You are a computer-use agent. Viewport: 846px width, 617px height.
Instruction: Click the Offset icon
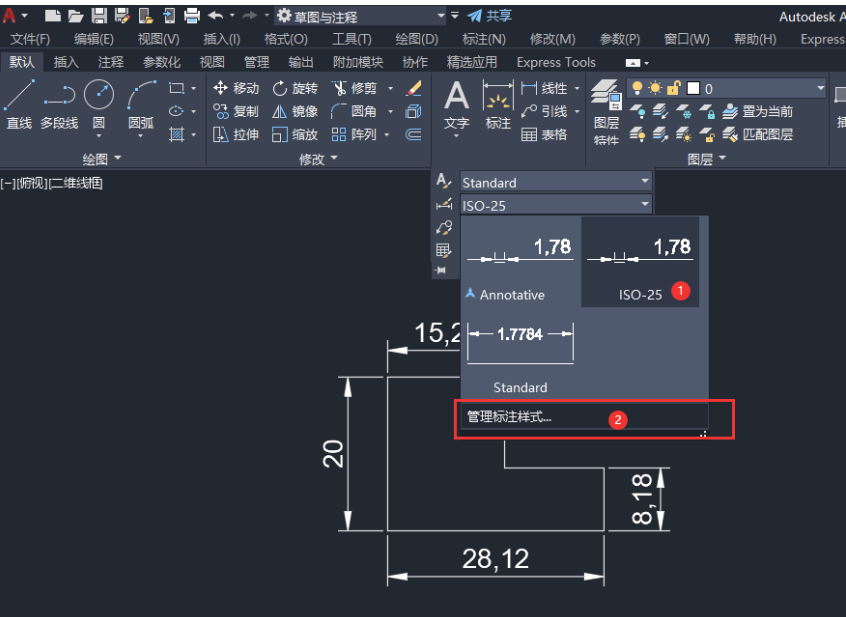414,134
